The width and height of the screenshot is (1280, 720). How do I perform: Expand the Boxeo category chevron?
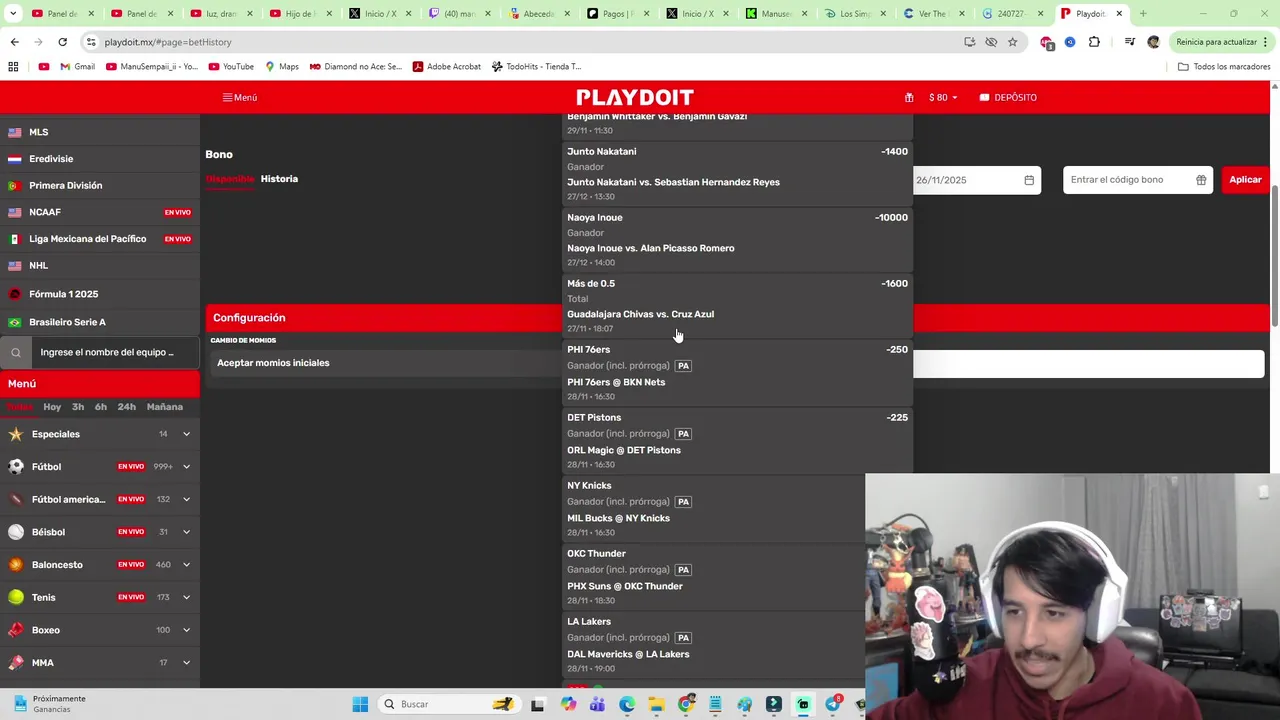186,630
